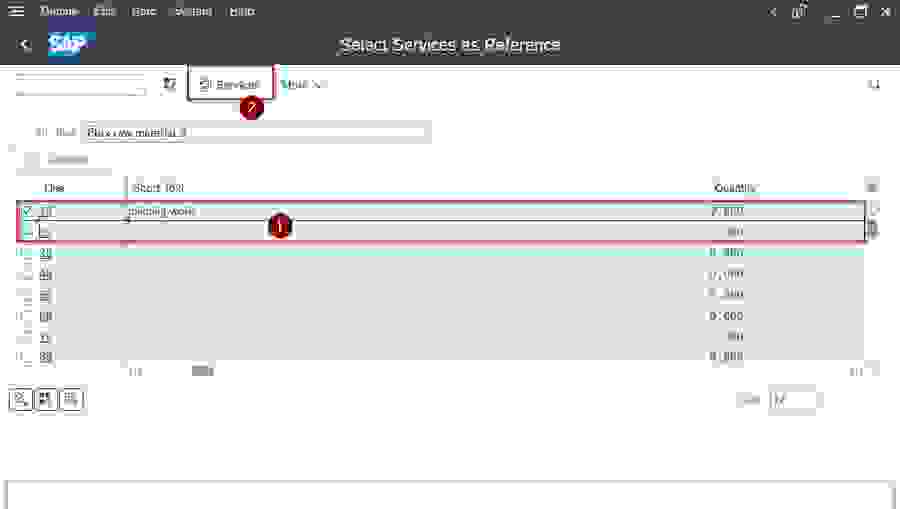Open the Help menu

241,12
